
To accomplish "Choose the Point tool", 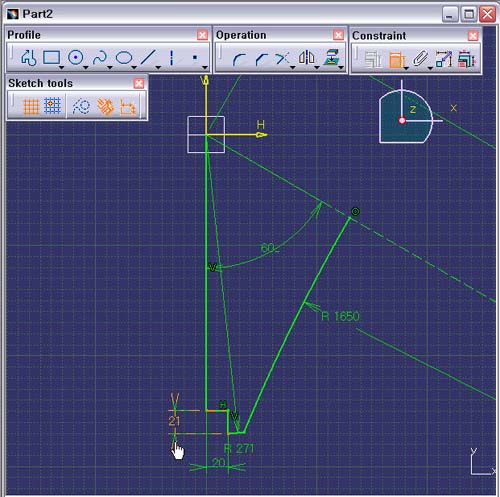I will coord(195,57).
